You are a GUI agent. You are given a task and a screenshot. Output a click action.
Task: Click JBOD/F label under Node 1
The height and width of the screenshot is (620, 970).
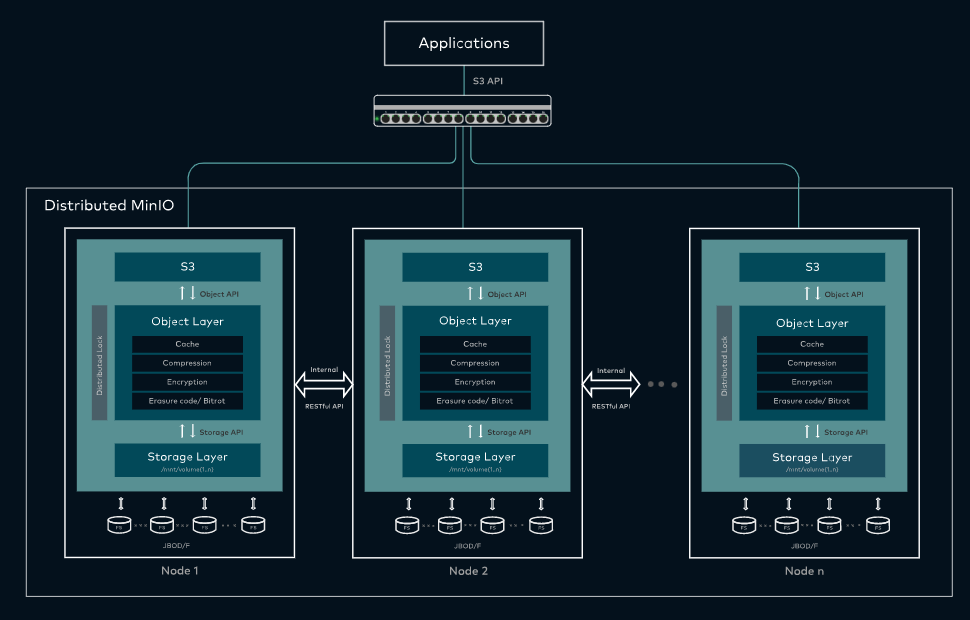pos(176,546)
